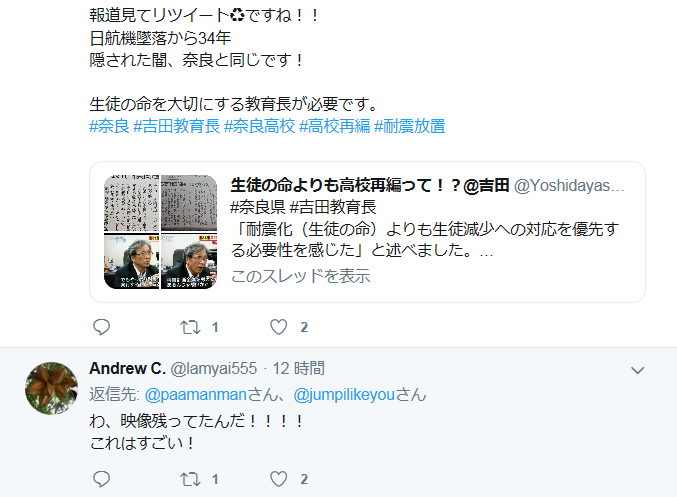Open the #高校再編 hashtag
Viewport: 677px width, 497px height.
335,126
